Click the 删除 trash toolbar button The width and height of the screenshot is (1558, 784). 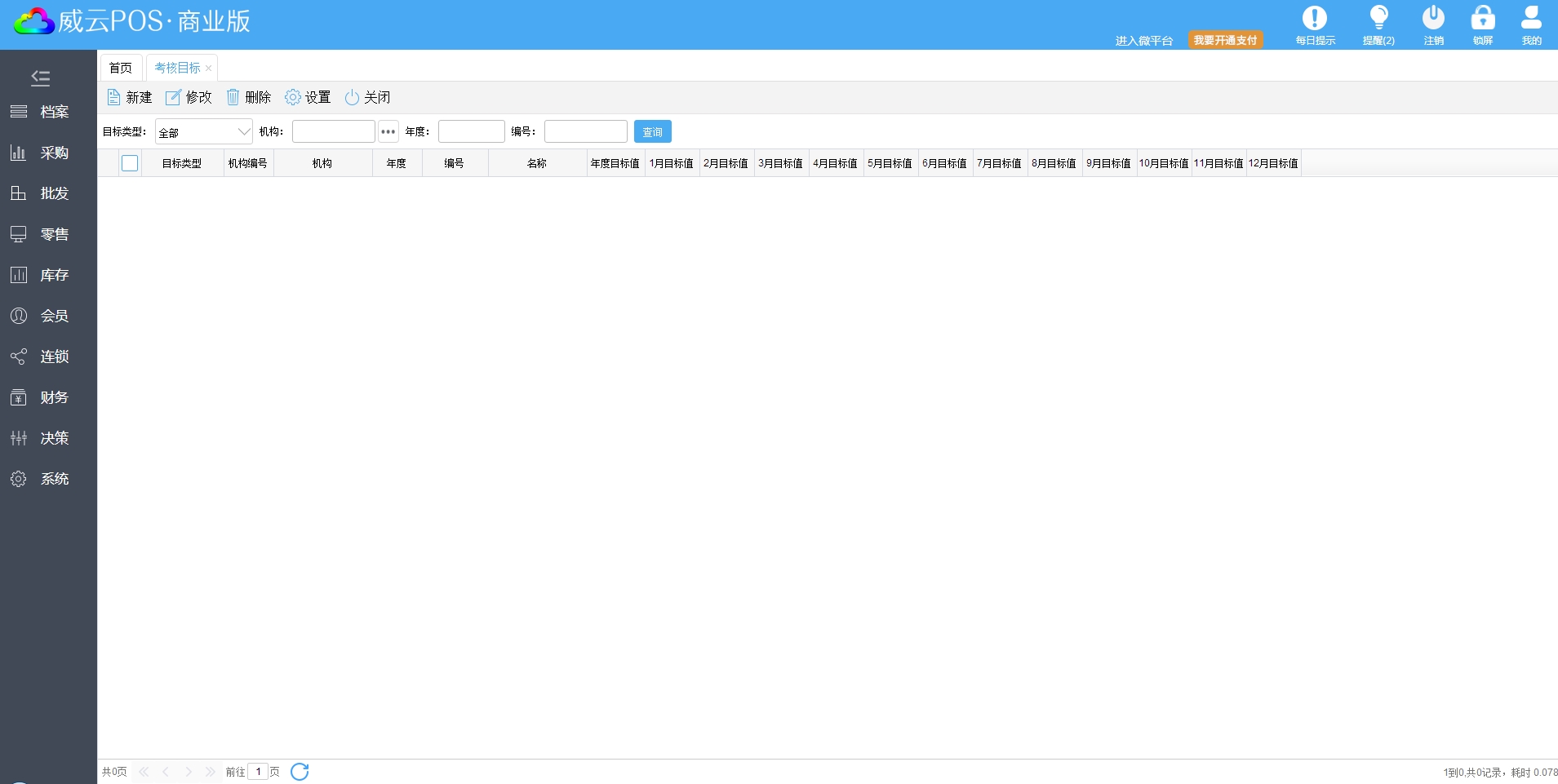249,98
